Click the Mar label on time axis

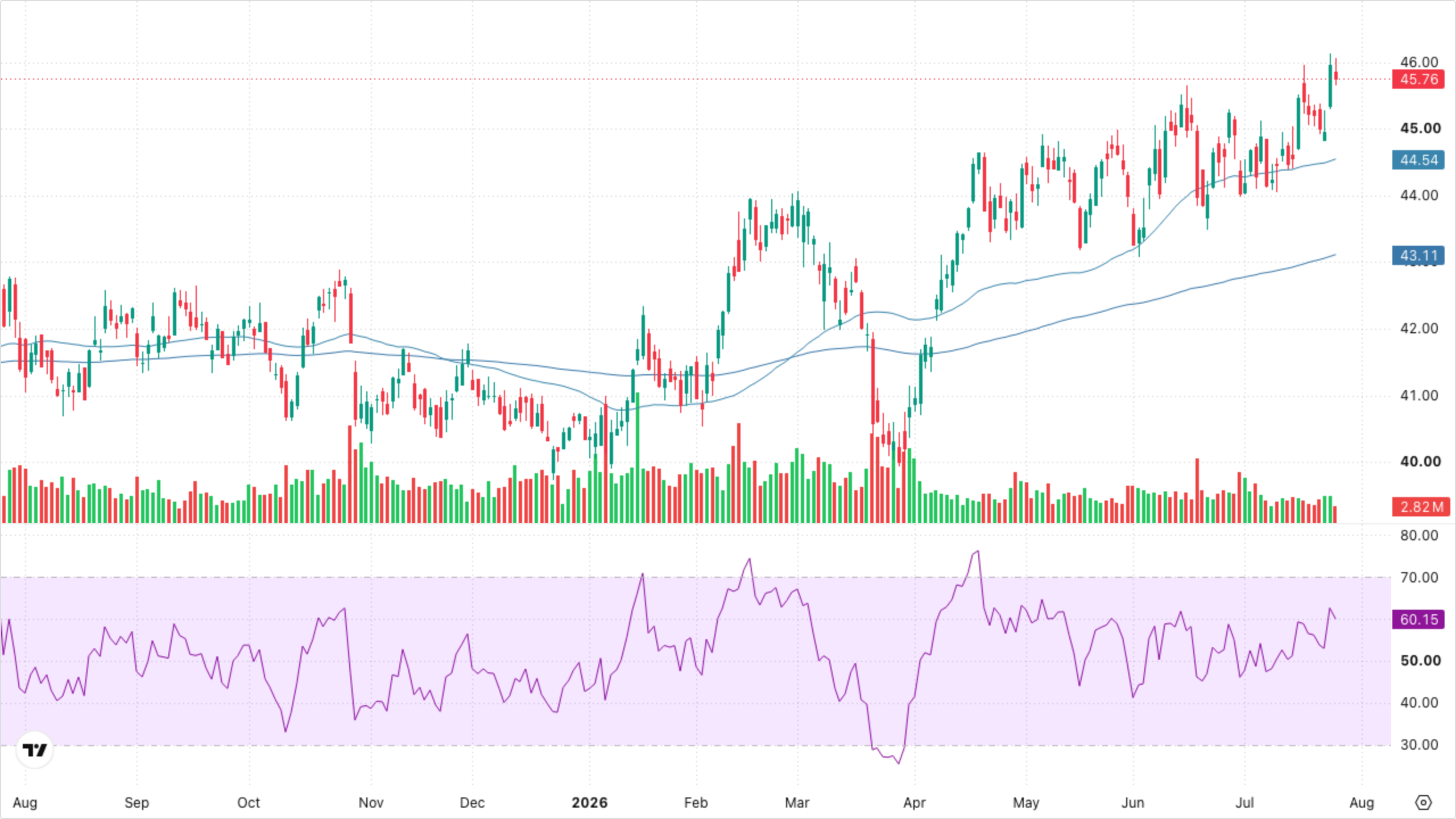pyautogui.click(x=797, y=803)
